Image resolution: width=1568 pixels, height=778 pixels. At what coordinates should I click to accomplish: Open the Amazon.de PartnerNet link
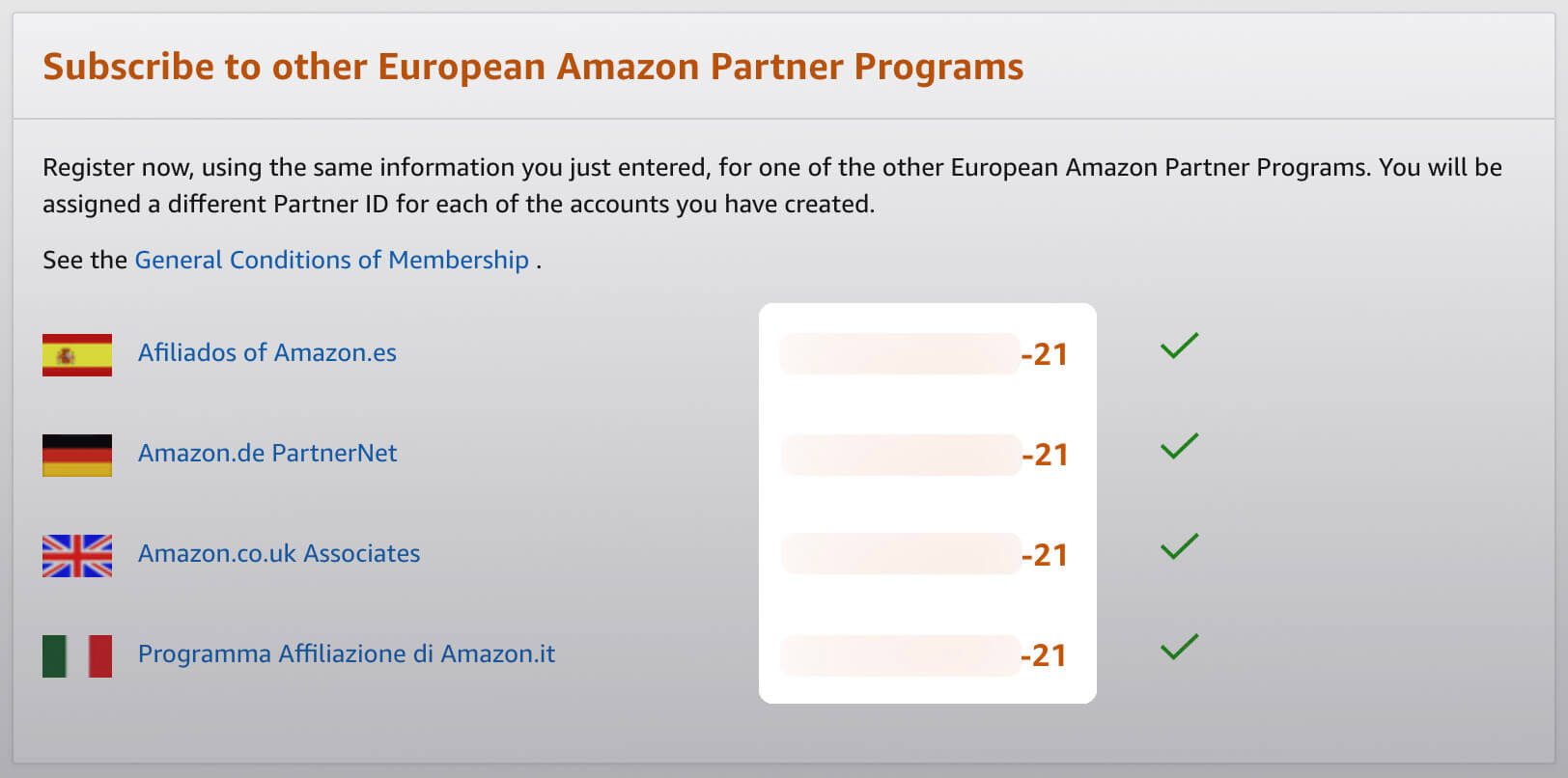pos(267,454)
